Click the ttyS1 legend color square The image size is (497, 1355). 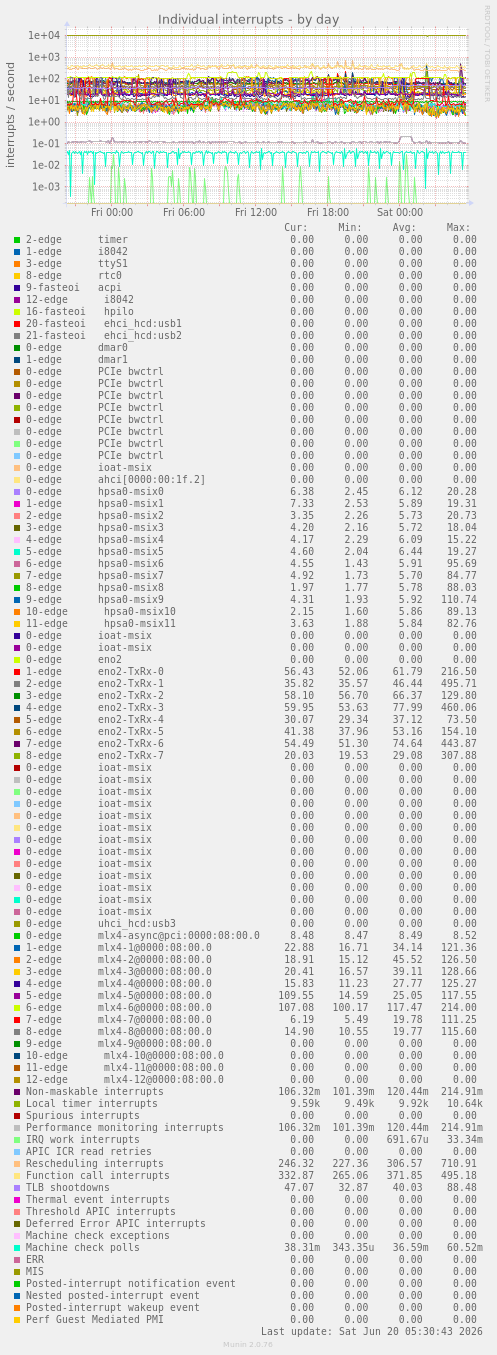click(17, 264)
